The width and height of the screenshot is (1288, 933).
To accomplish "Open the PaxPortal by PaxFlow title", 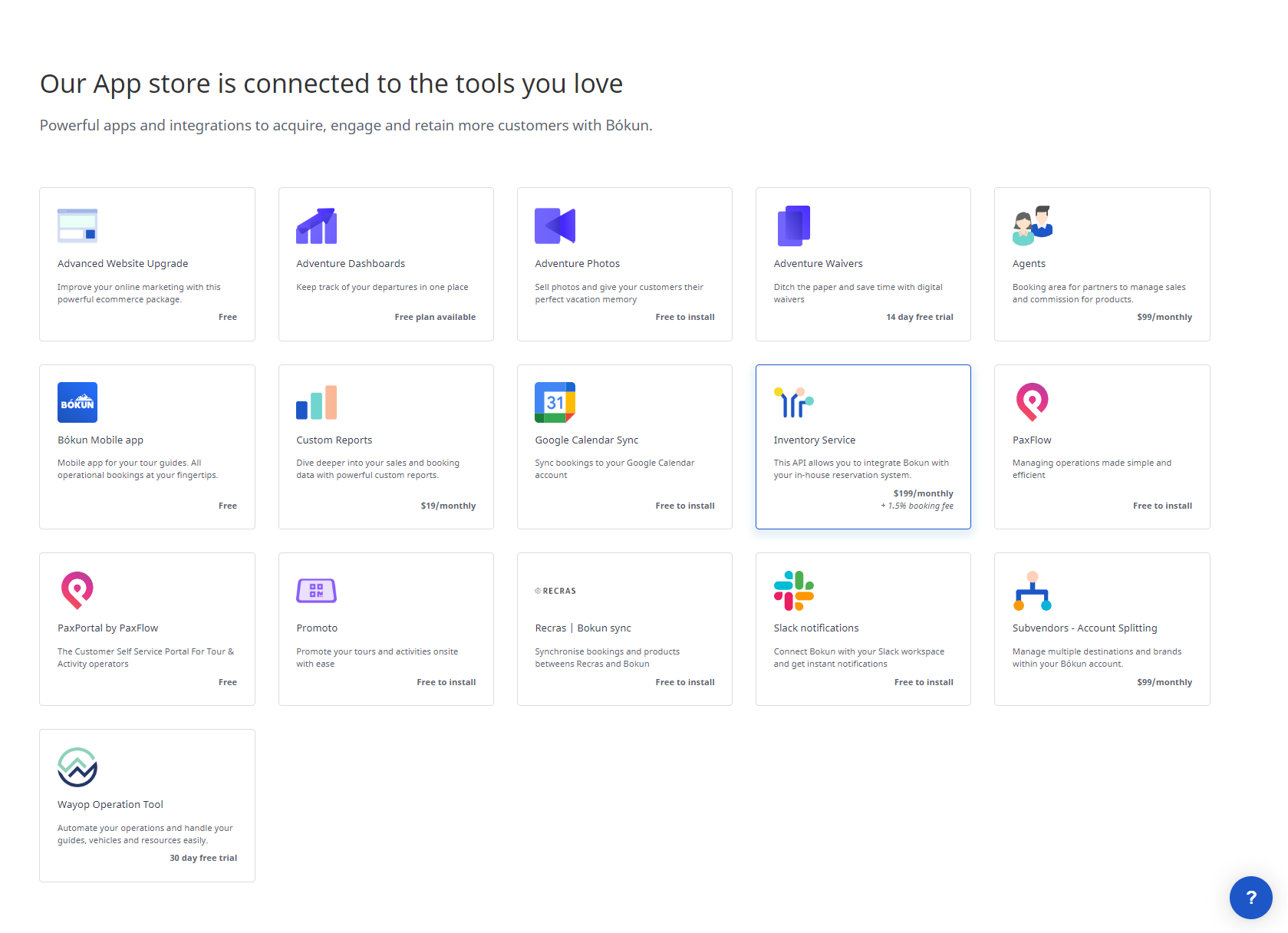I will (107, 628).
